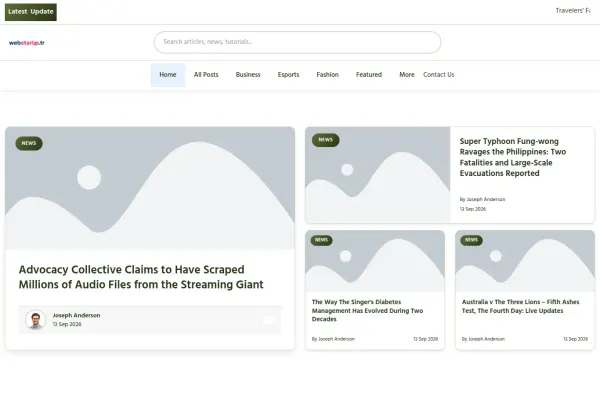This screenshot has height=395, width=600.
Task: Click author byline under Super Typhoon headline
Action: [483, 199]
